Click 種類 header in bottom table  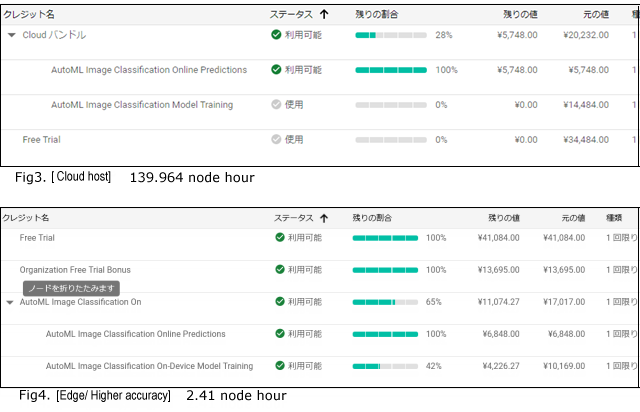pyautogui.click(x=614, y=218)
